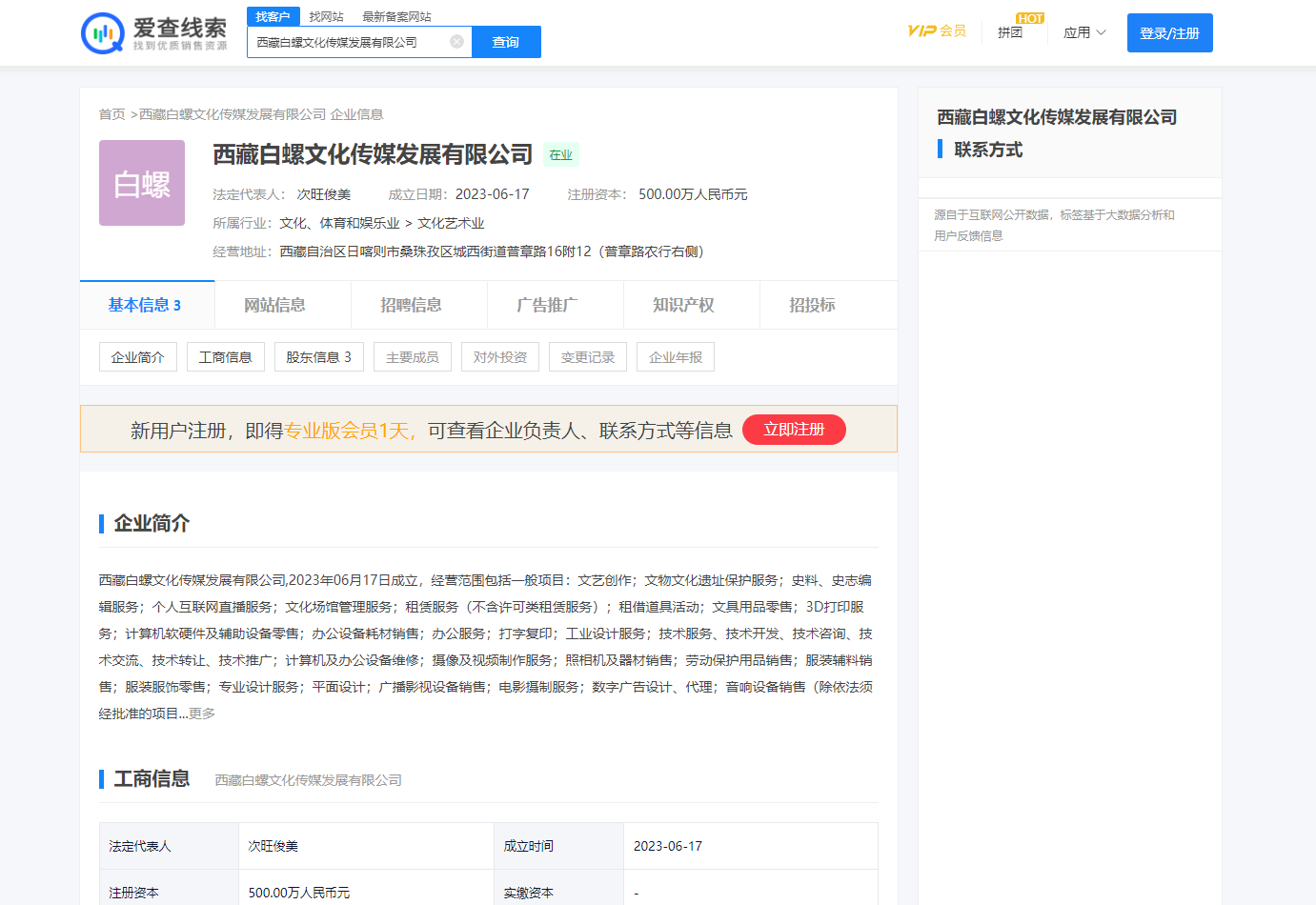The height and width of the screenshot is (905, 1316).
Task: Click the red 立即注册 button
Action: [x=794, y=430]
